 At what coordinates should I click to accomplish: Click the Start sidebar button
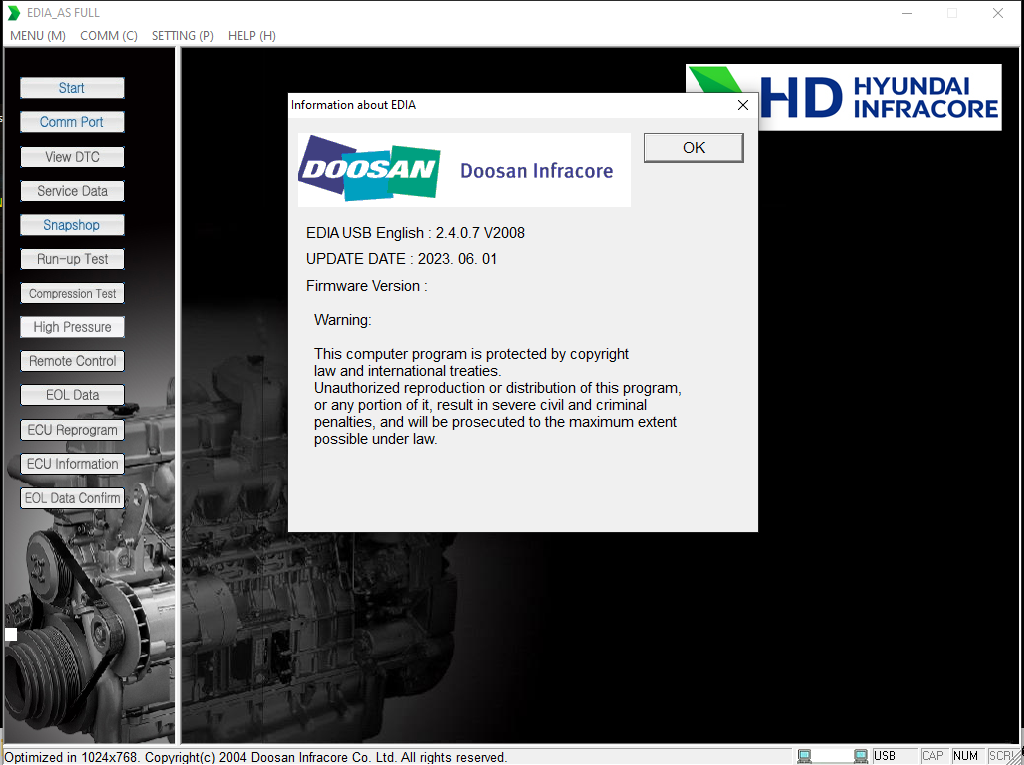click(x=72, y=88)
